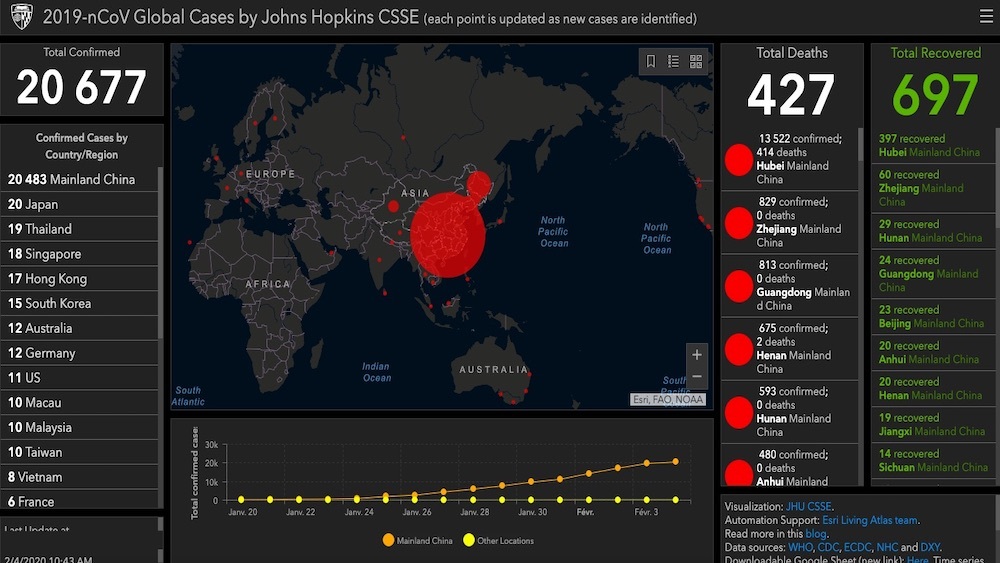Open the Esri Living Atlas team link

(870, 520)
